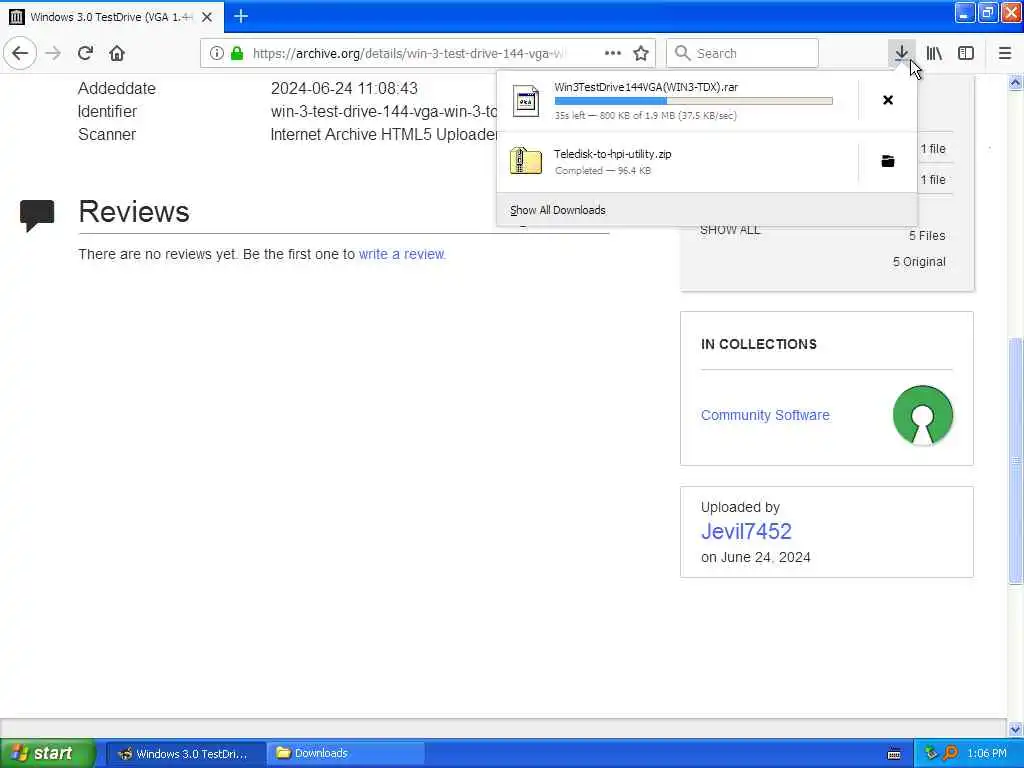Open the Firefox home page
Screen dimensions: 1024x768
click(x=117, y=54)
